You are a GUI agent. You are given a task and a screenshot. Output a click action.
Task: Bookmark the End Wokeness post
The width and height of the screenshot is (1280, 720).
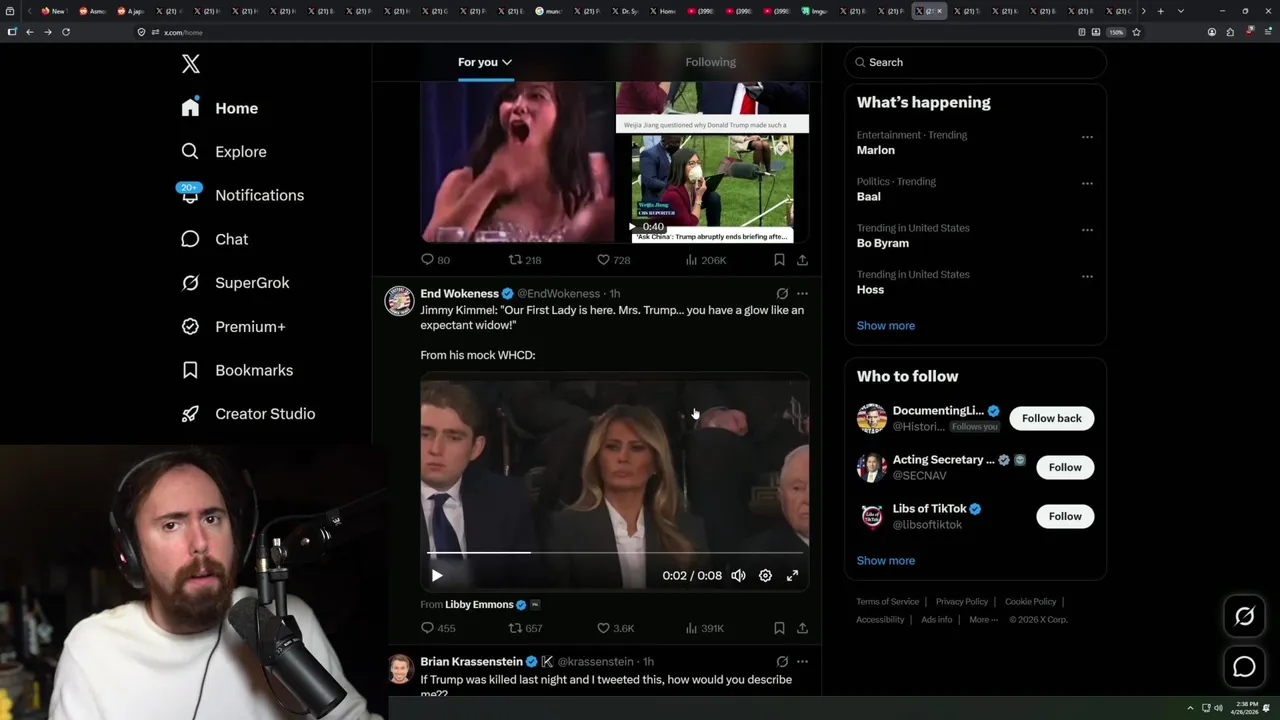pyautogui.click(x=779, y=628)
